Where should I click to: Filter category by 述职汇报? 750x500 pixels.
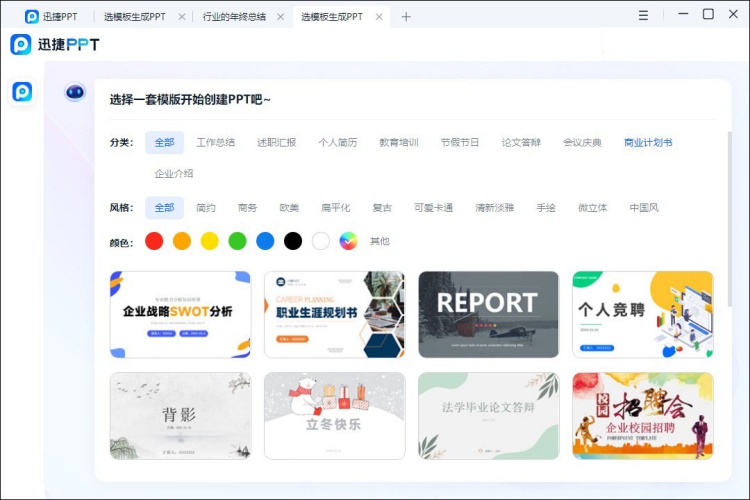(276, 143)
